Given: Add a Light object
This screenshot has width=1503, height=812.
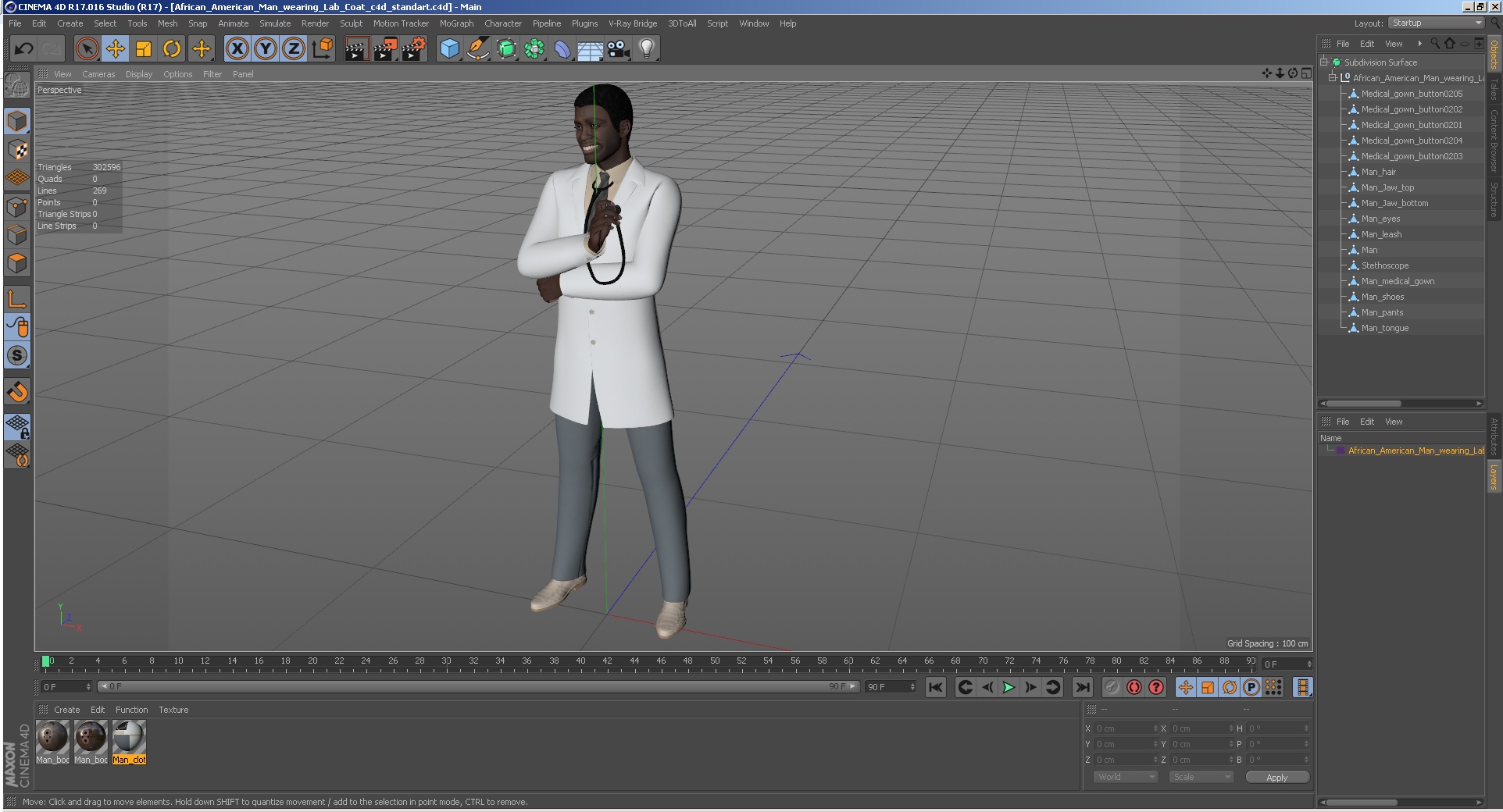Looking at the screenshot, I should pyautogui.click(x=647, y=49).
